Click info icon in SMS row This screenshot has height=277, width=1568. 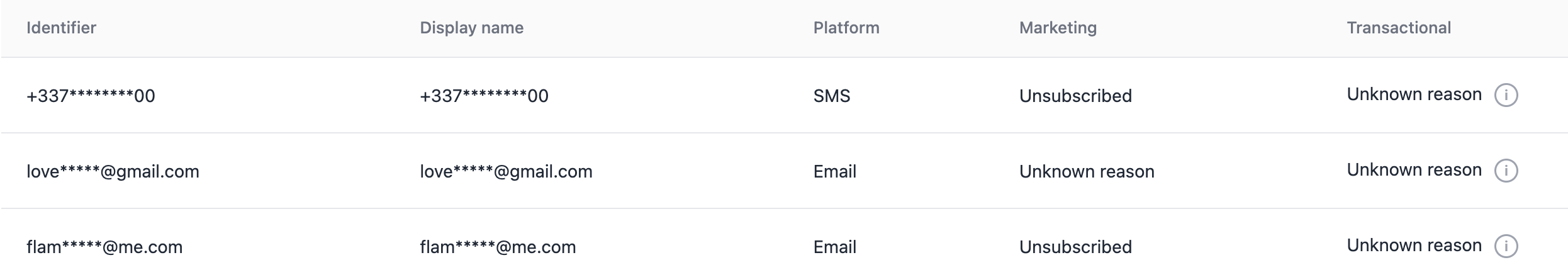[1506, 95]
